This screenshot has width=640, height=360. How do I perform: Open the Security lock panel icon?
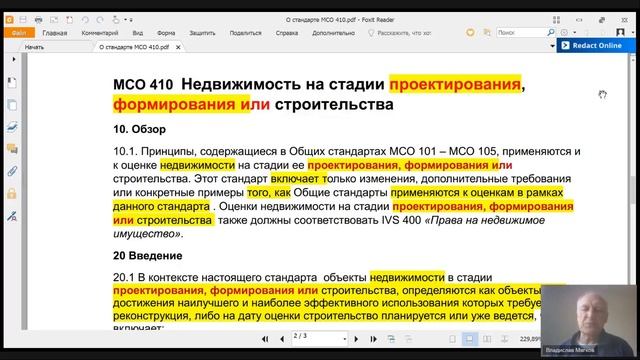(12, 193)
